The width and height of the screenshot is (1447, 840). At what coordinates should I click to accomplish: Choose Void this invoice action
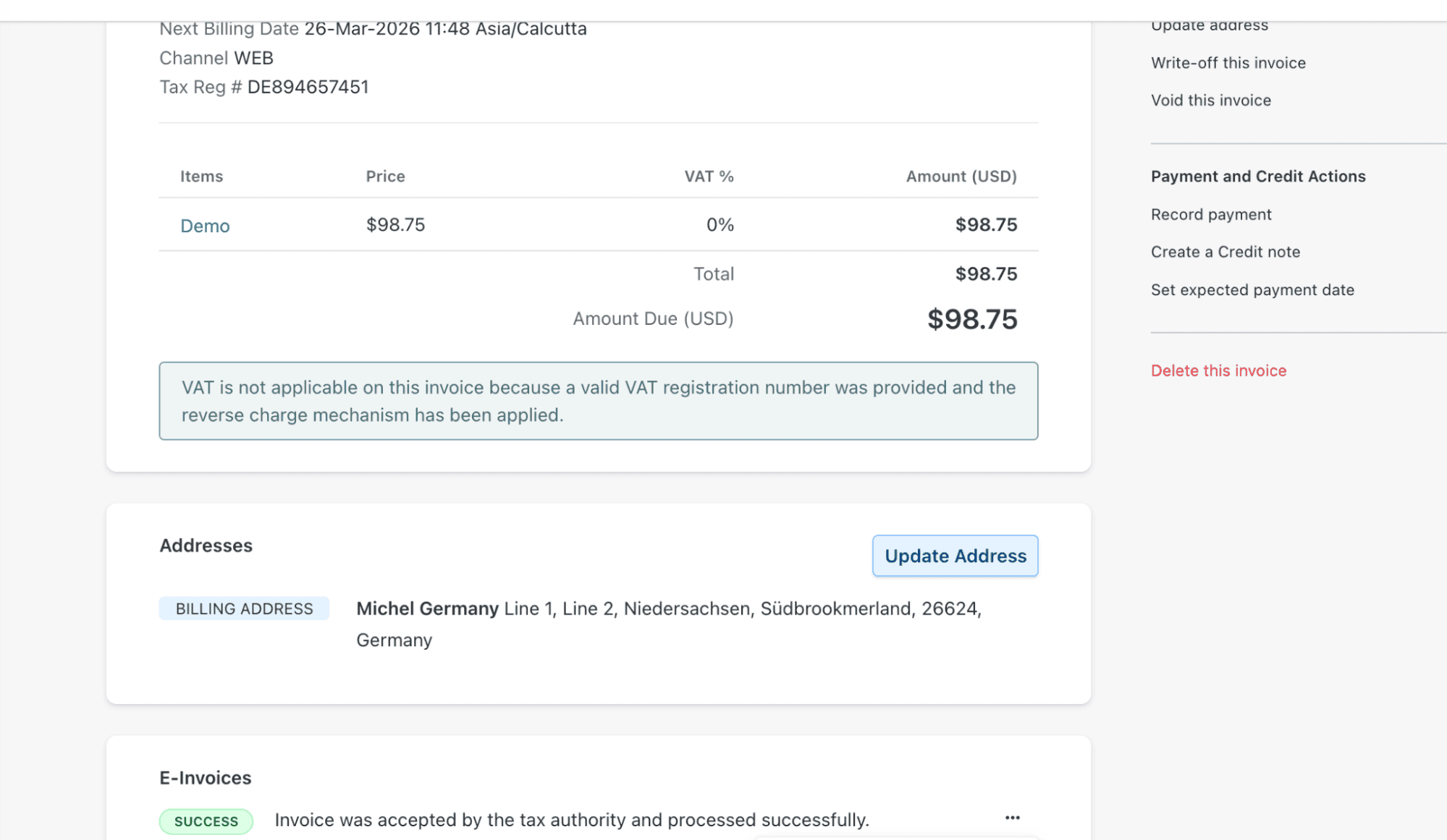(1210, 101)
